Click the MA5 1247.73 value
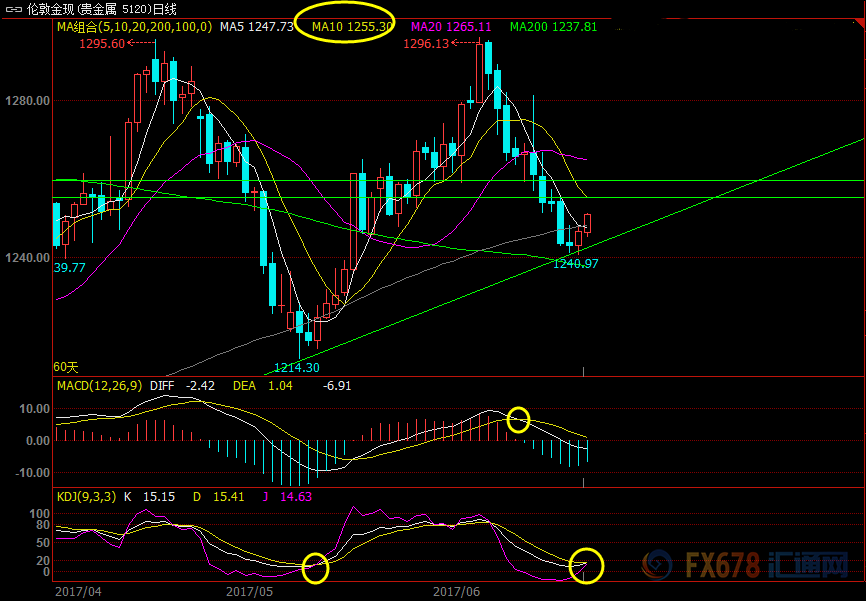This screenshot has height=601, width=866. pyautogui.click(x=257, y=27)
